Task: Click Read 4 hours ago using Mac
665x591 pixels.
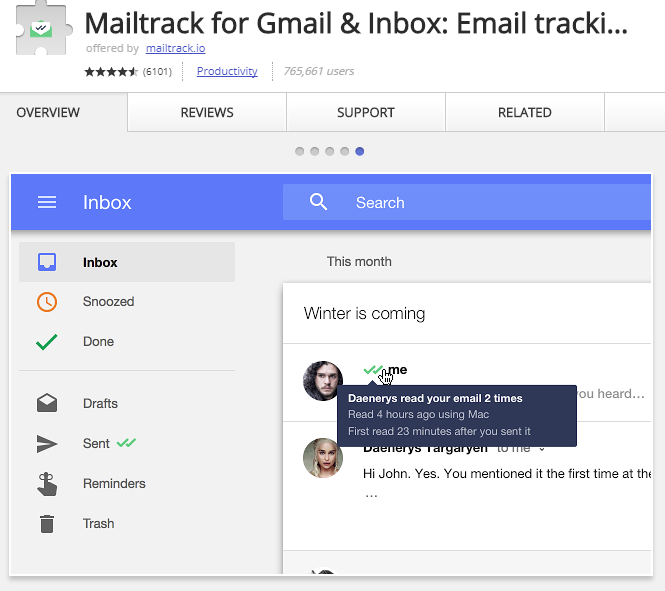Action: (x=419, y=414)
